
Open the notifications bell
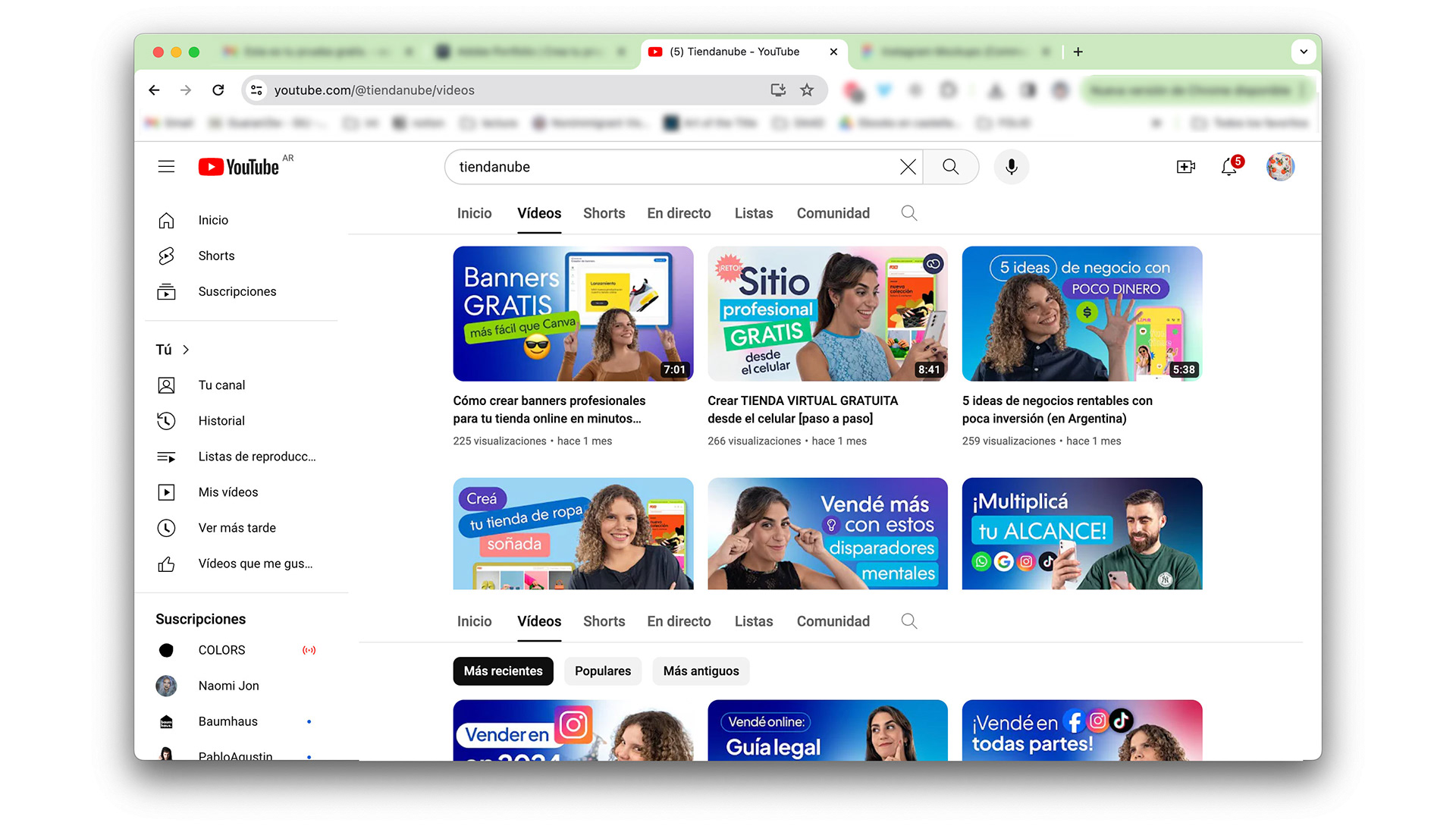point(1229,167)
